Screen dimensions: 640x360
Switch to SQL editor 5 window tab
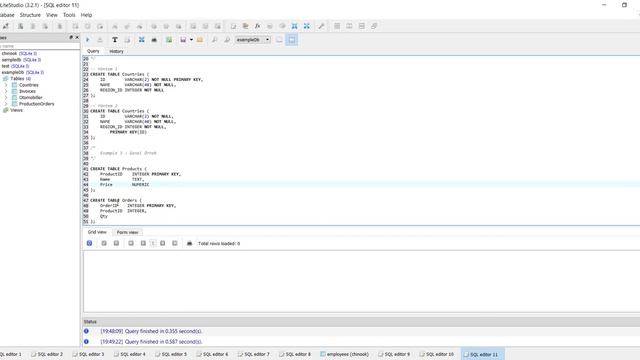coord(171,354)
